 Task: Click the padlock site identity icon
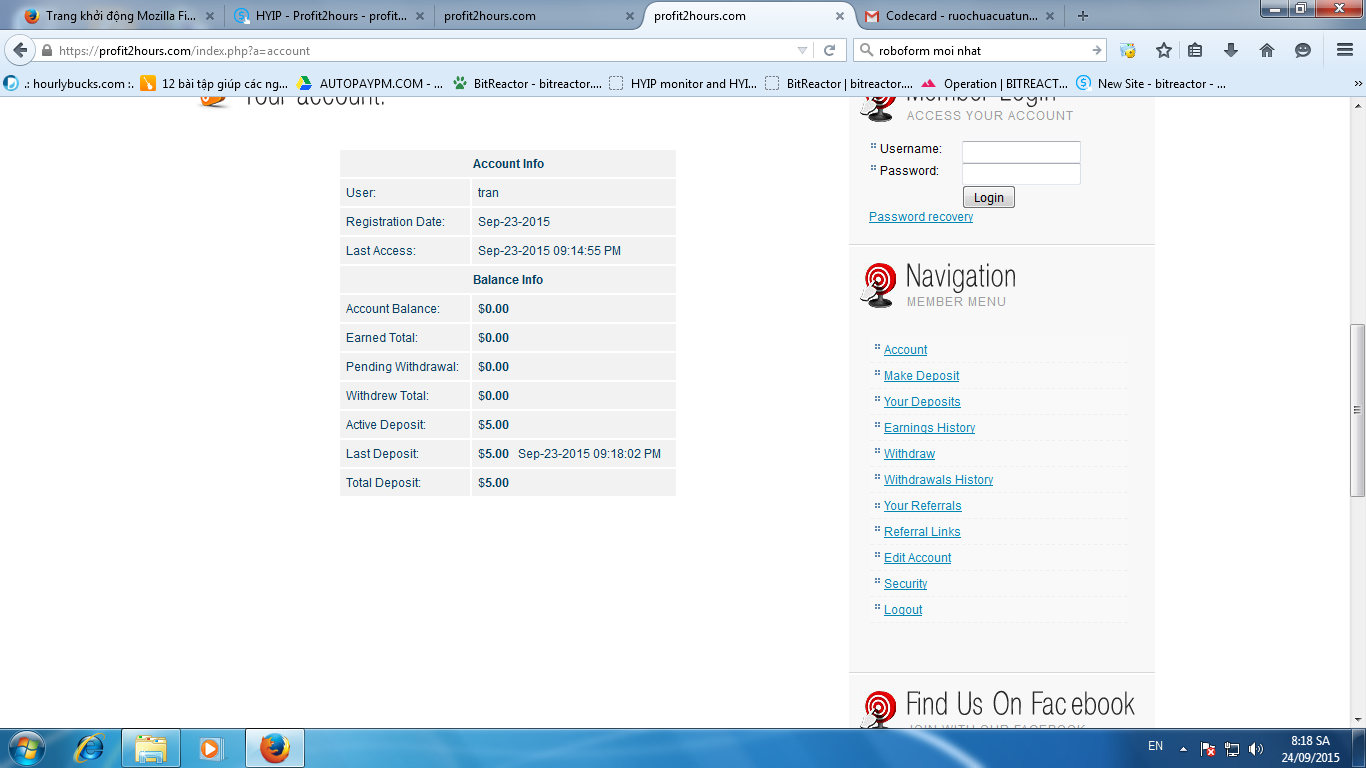point(46,50)
